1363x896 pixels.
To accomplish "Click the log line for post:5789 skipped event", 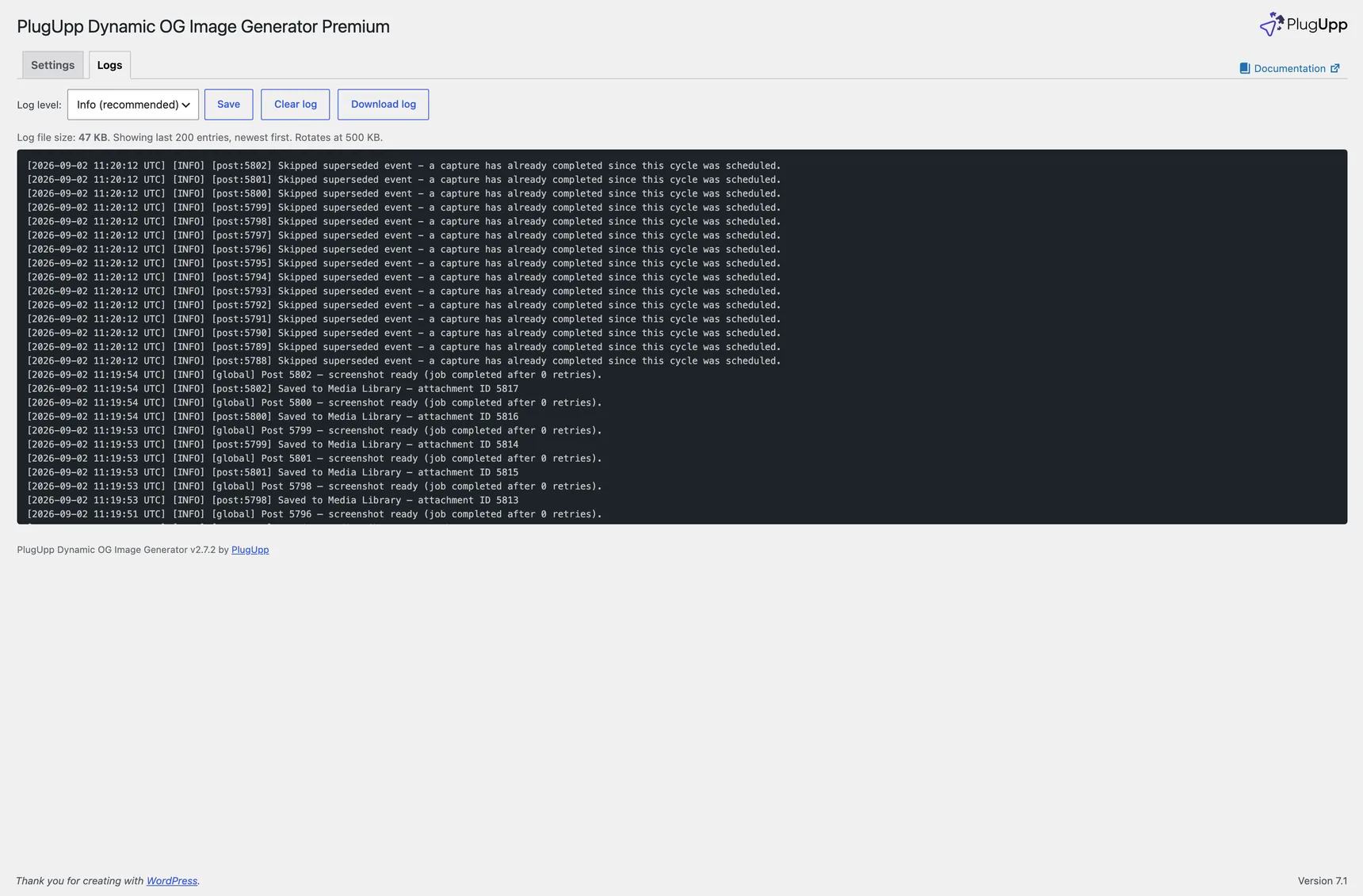I will [404, 347].
